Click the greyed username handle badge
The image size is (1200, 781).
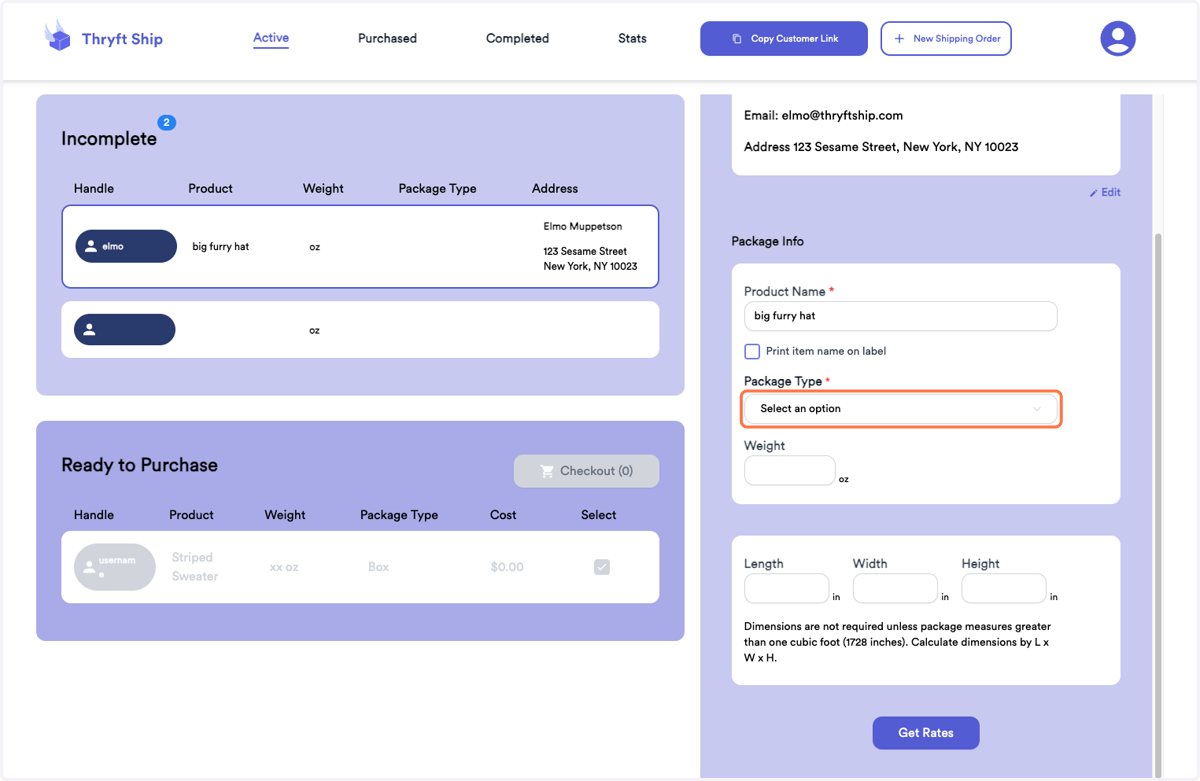click(115, 567)
